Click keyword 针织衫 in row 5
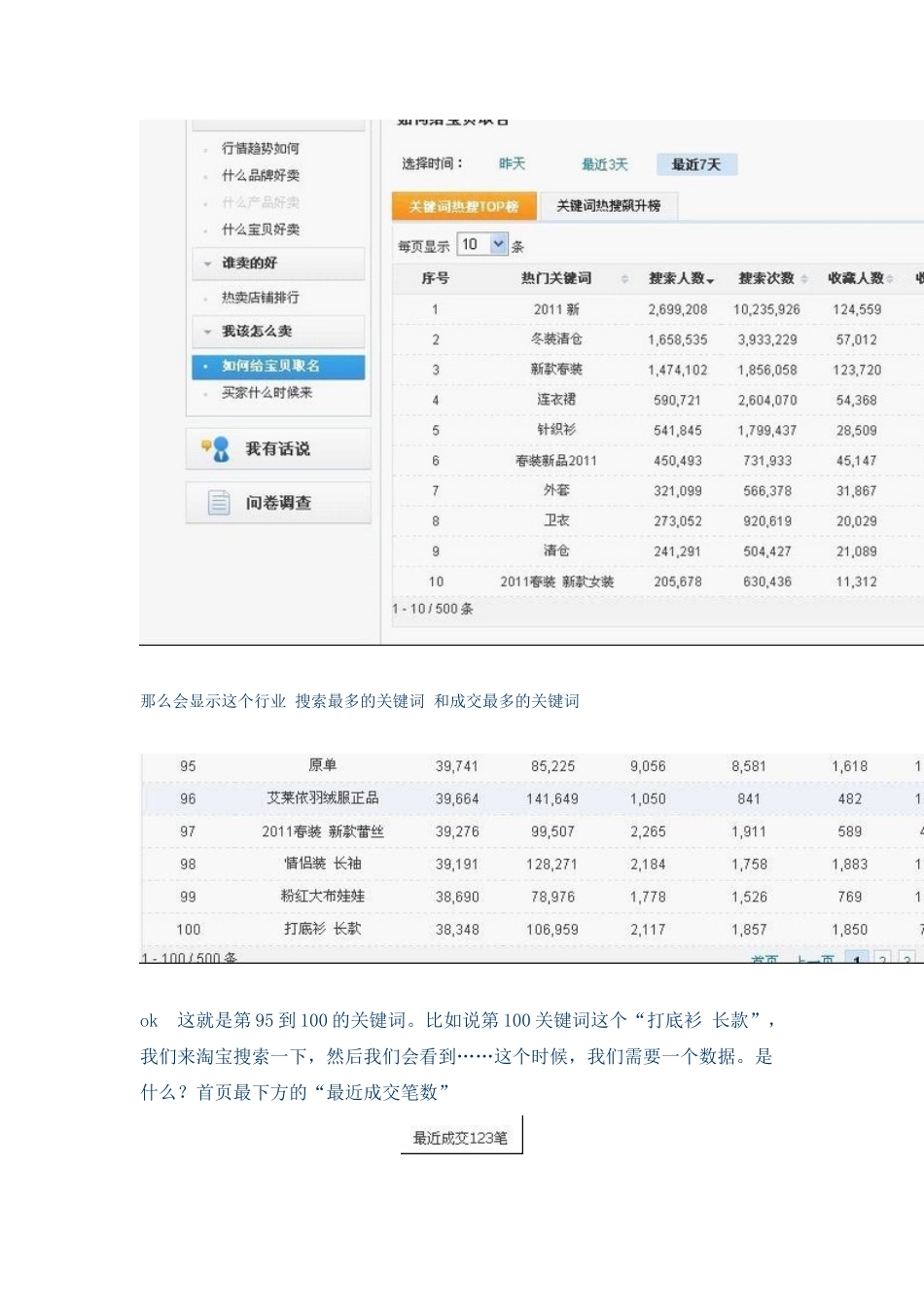Viewport: 924px width, 1307px height. (x=556, y=430)
